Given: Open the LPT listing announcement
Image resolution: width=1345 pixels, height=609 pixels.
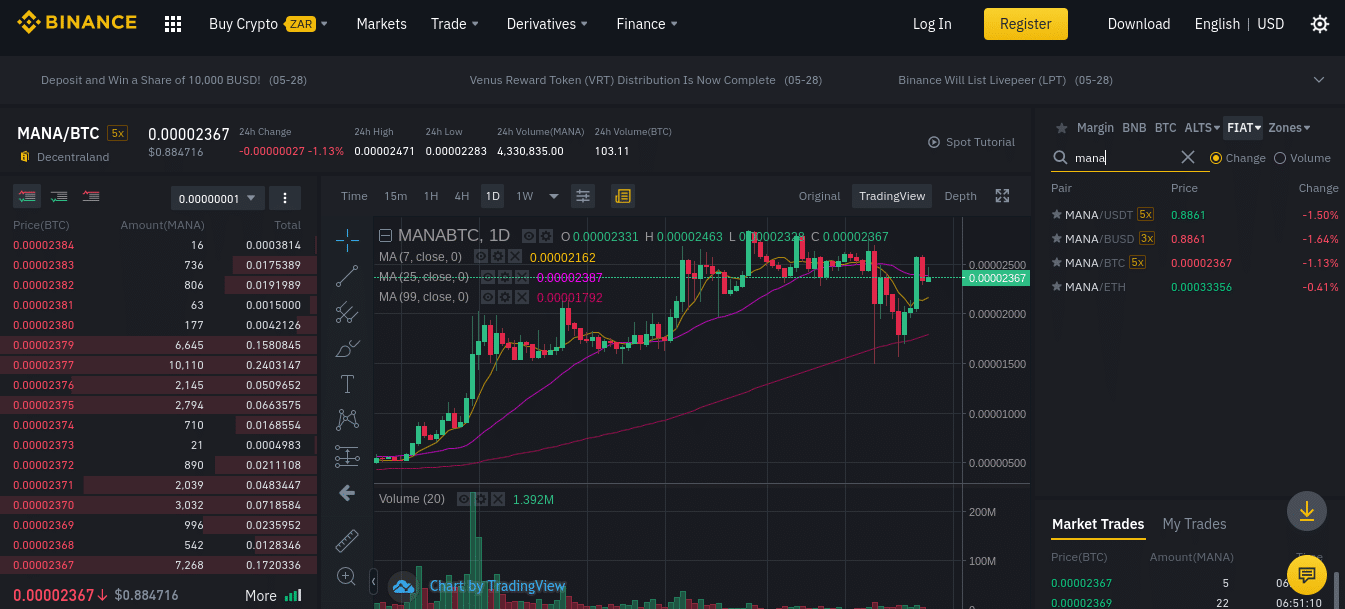Looking at the screenshot, I should 1005,80.
